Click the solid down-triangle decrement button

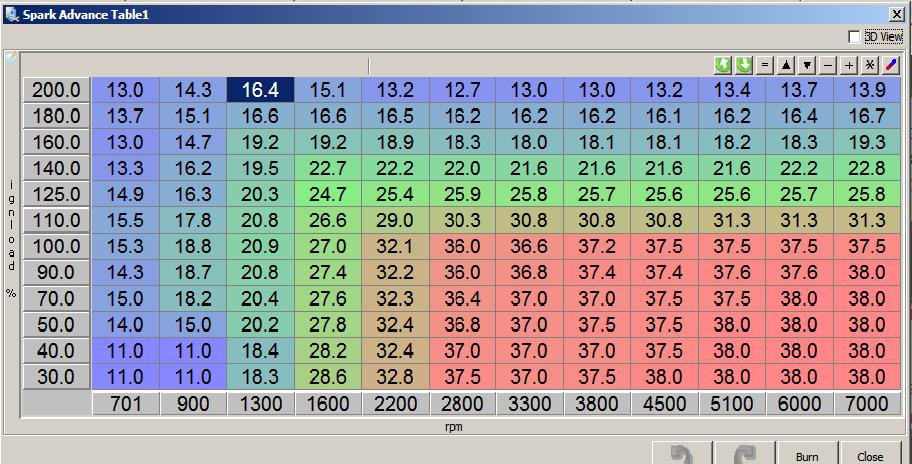click(807, 65)
